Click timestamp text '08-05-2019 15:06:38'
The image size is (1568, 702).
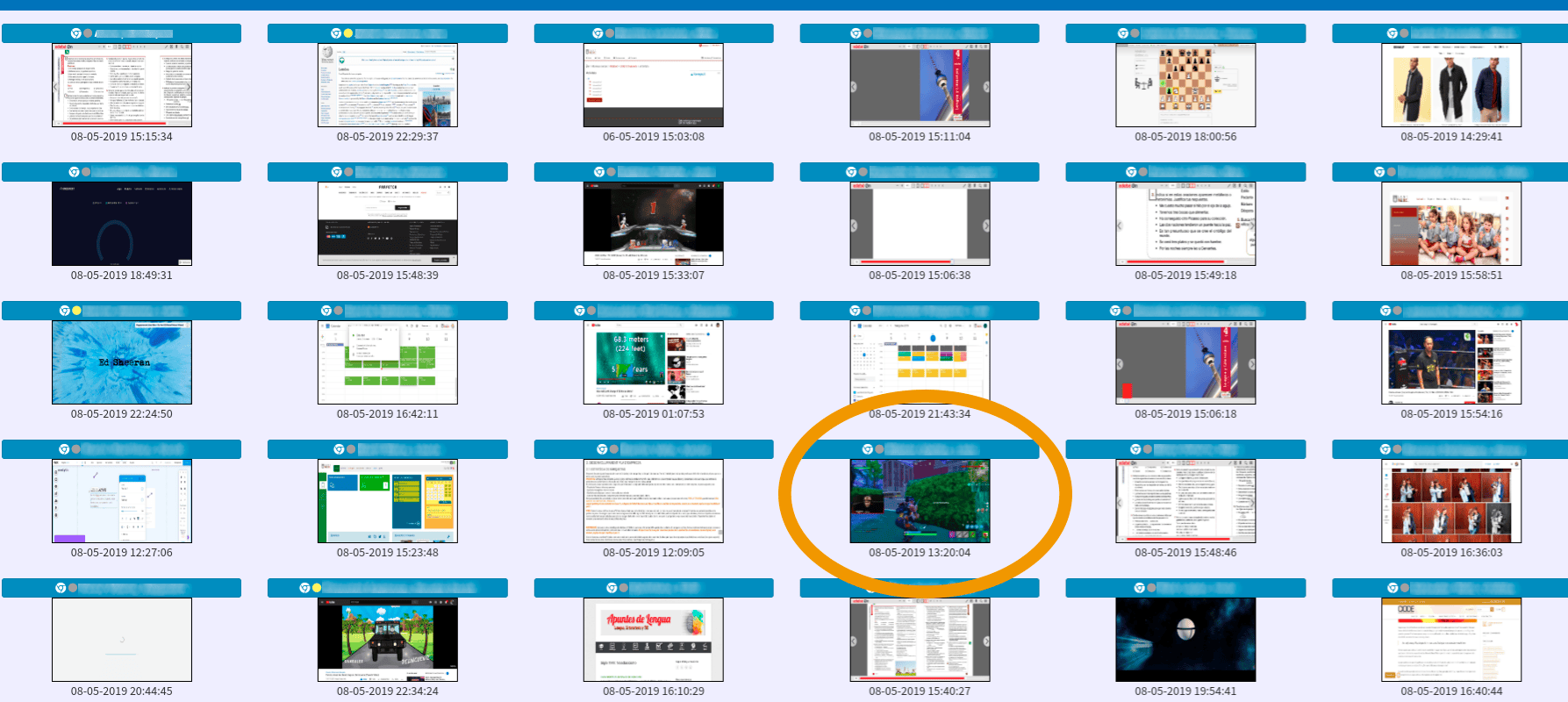(920, 276)
